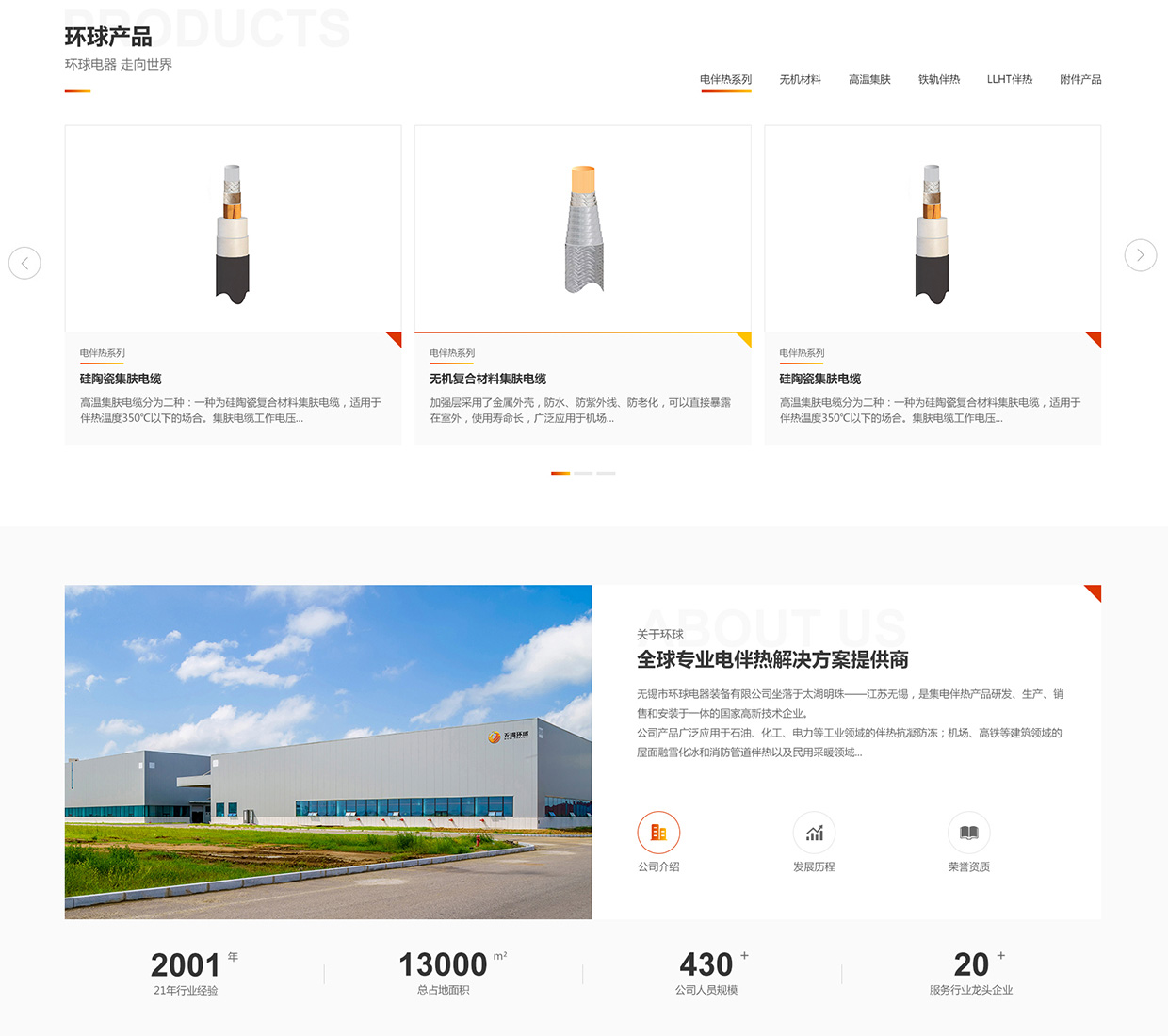Click the orange underline mark below 环球产品

[x=77, y=91]
